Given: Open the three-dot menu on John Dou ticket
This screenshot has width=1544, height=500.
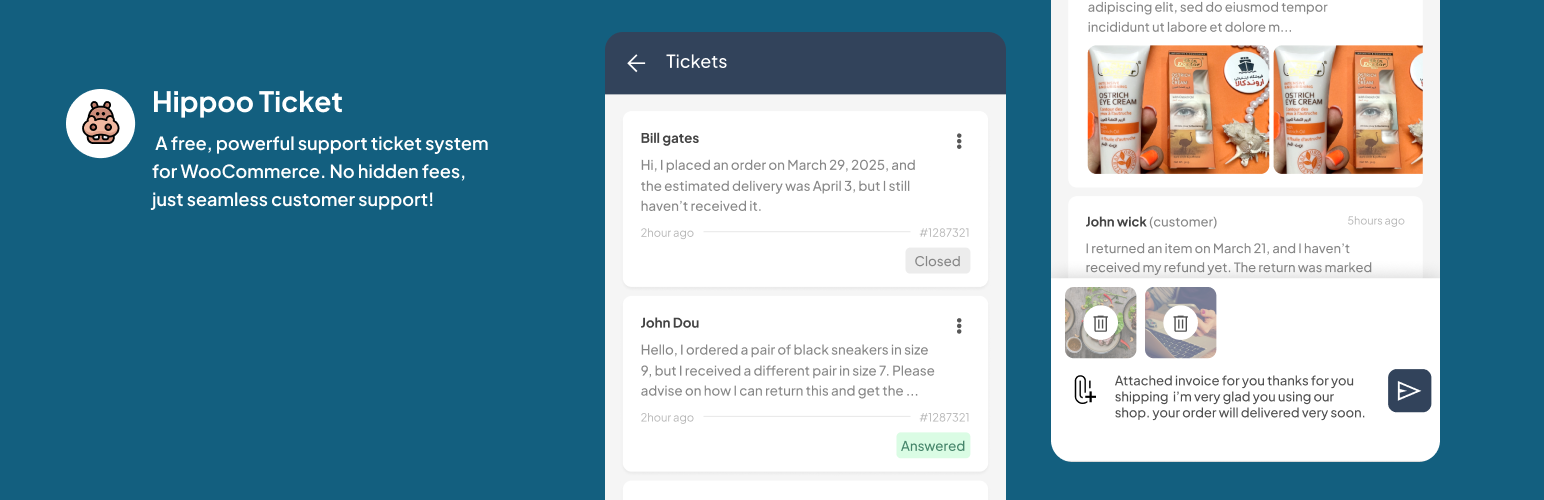Looking at the screenshot, I should pos(959,326).
